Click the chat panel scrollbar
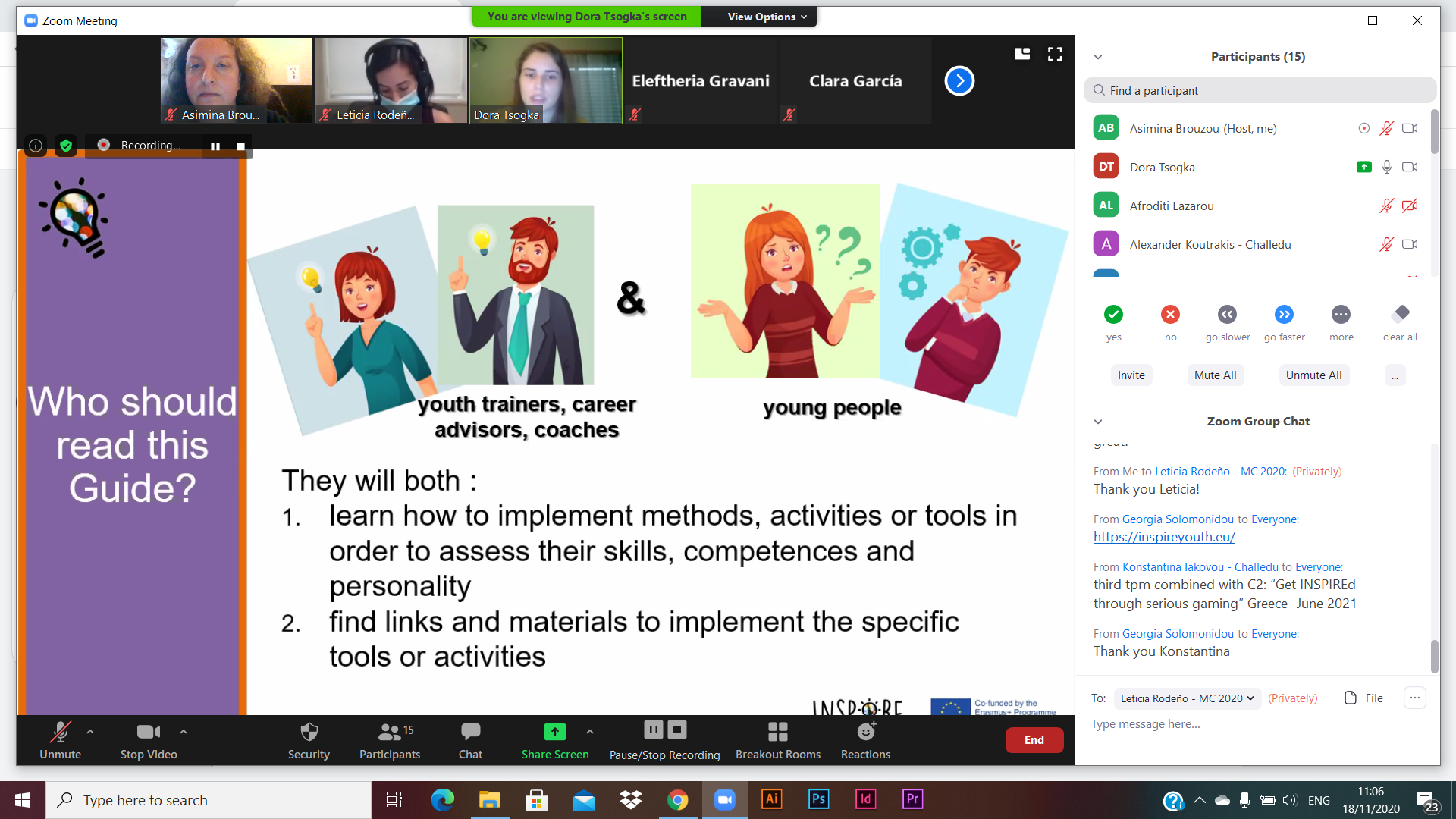 coord(1434,656)
